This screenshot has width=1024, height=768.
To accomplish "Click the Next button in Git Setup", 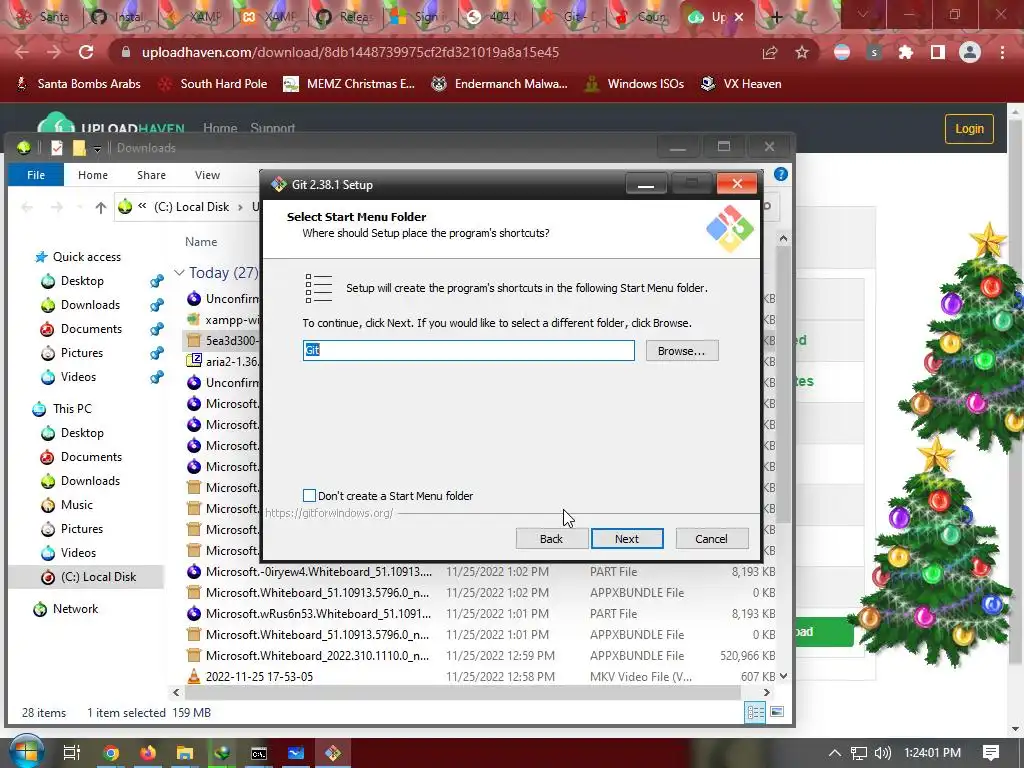I will pyautogui.click(x=627, y=539).
